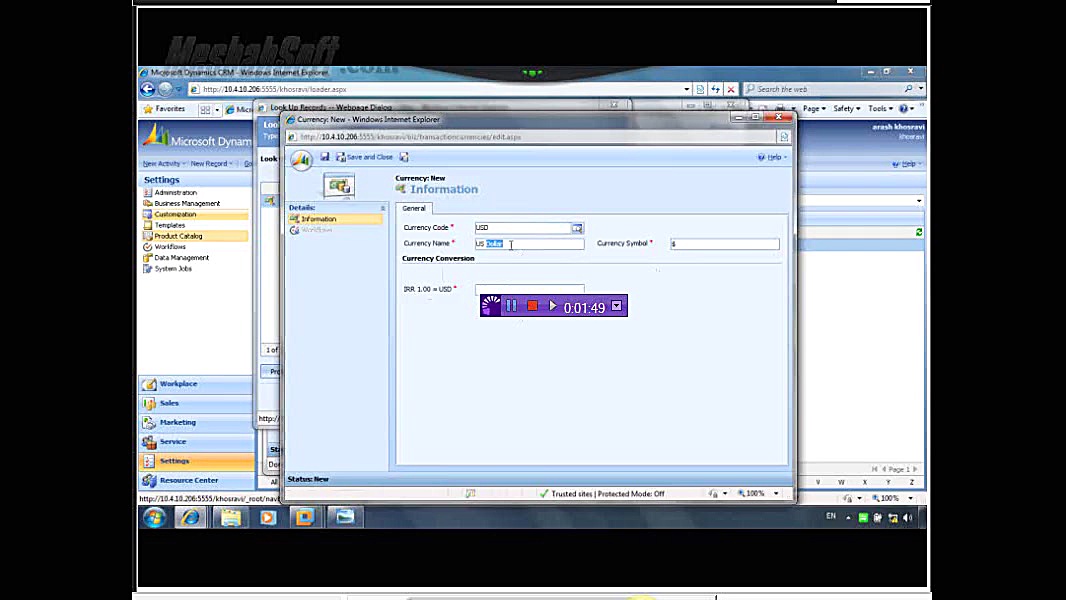This screenshot has height=600, width=1066.
Task: Save the currency with the floppy disk icon
Action: 325,157
